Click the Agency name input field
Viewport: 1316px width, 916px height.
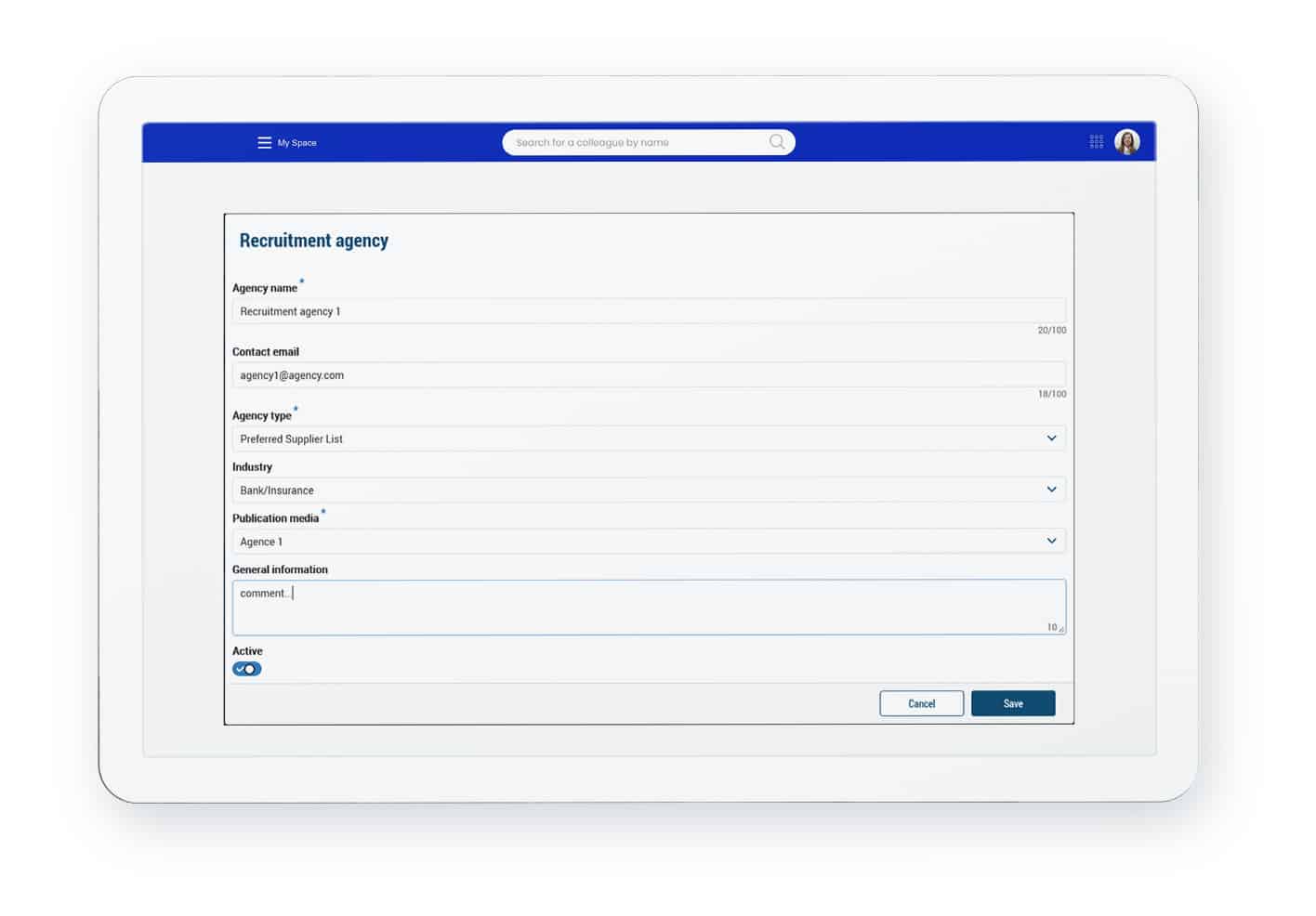click(x=648, y=311)
